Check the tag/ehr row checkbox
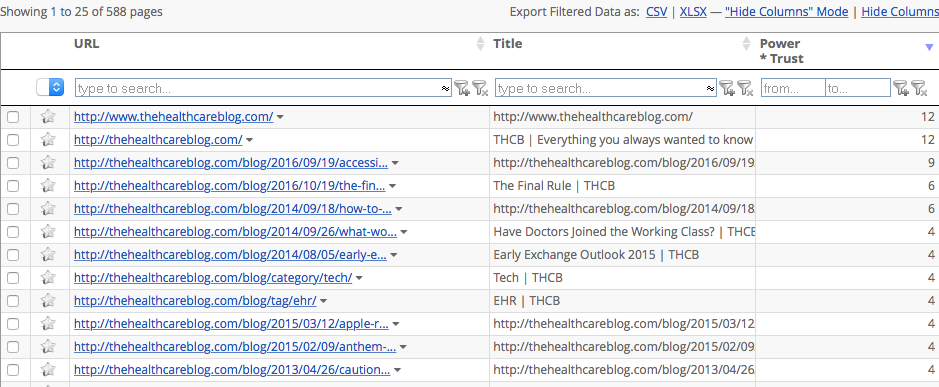The width and height of the screenshot is (939, 387). point(13,301)
